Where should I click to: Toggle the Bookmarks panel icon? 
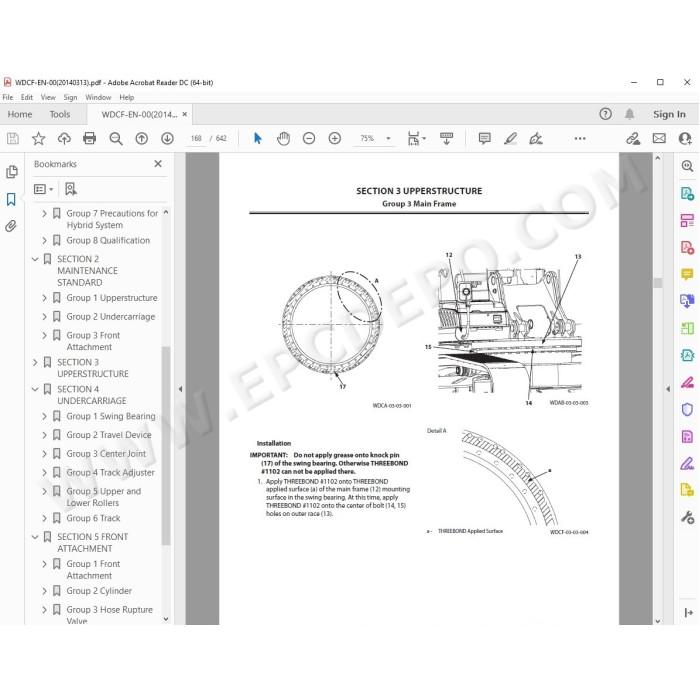(x=11, y=199)
